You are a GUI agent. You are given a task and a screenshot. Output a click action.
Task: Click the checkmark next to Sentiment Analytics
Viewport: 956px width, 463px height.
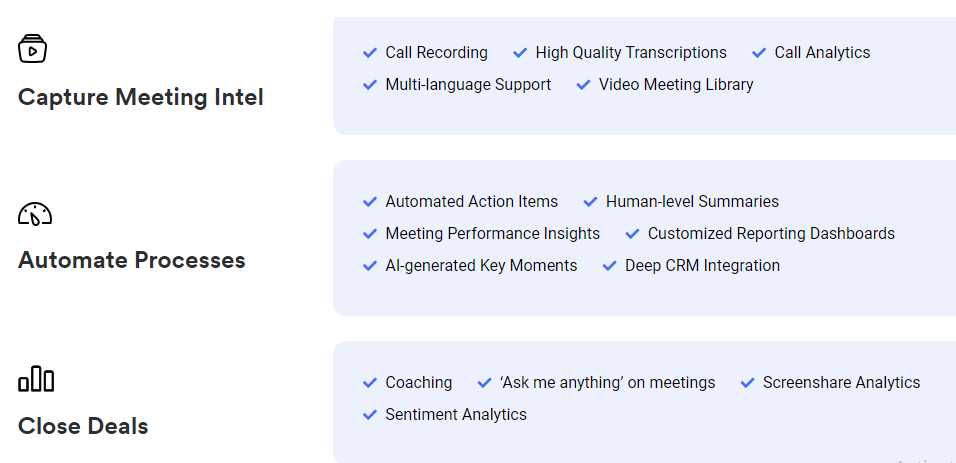tap(370, 415)
